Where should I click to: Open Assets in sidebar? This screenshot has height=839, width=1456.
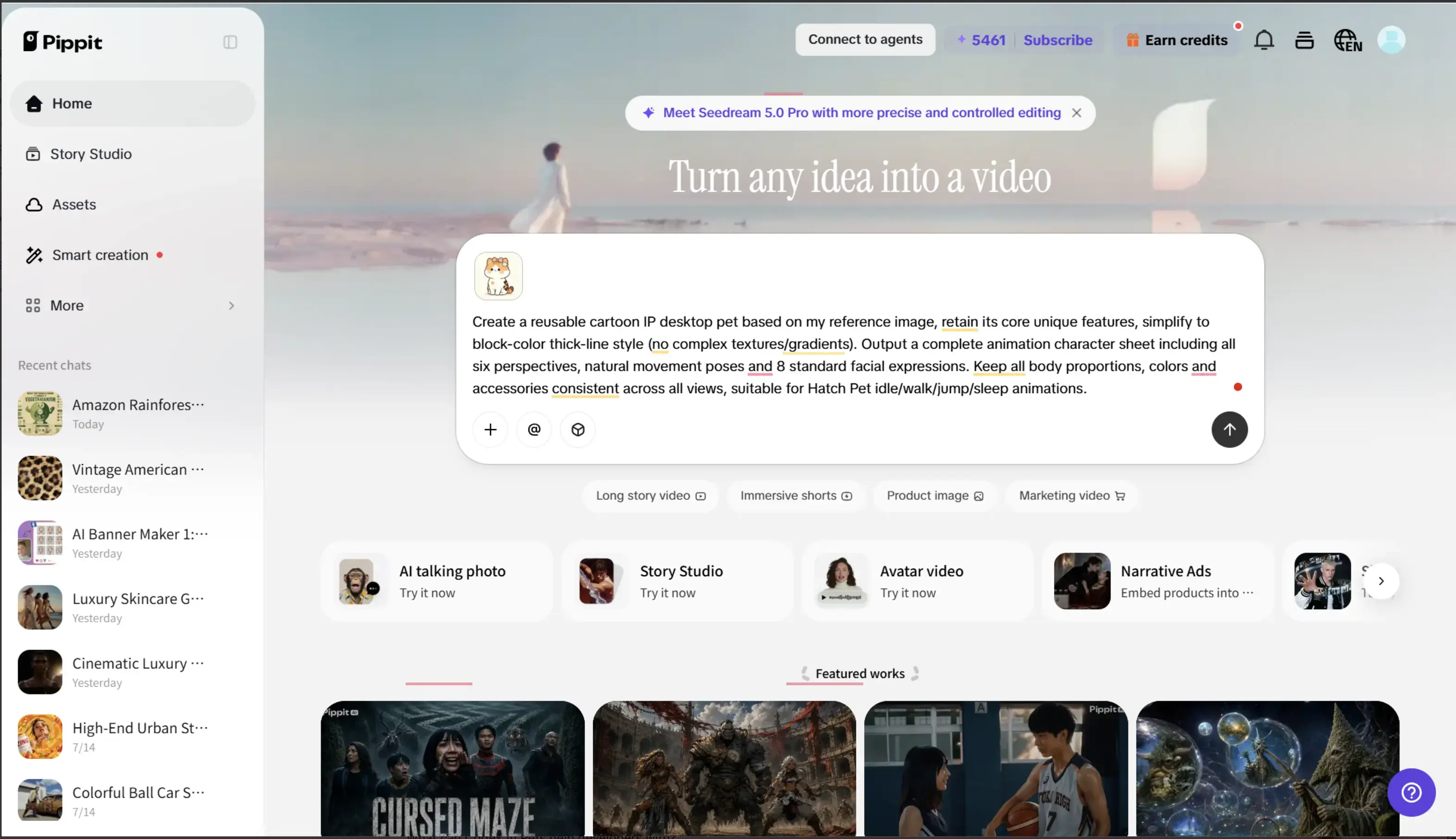[132, 205]
